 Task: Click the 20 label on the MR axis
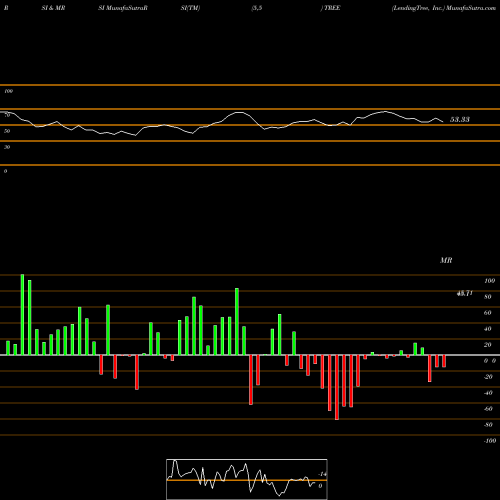pyautogui.click(x=488, y=345)
